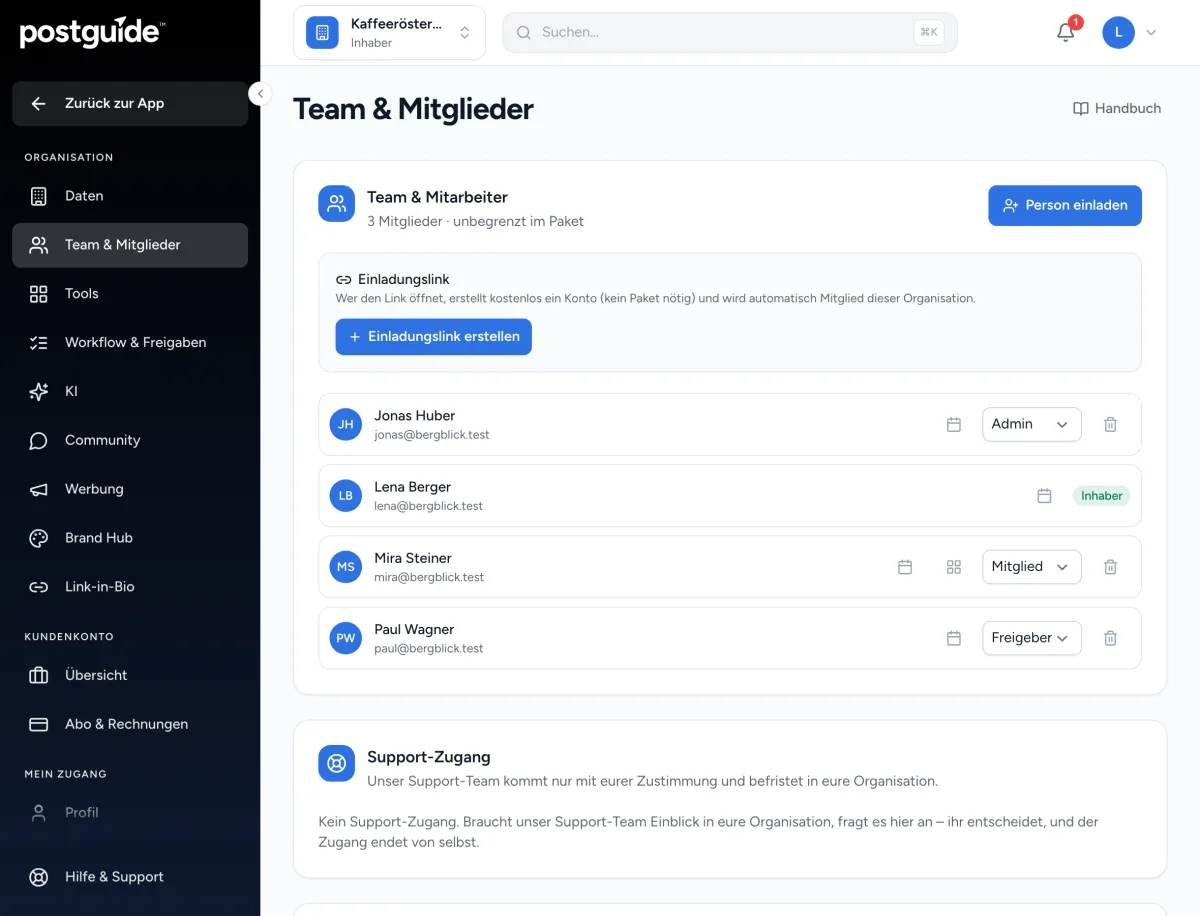
Task: Go to Abo & Rechnungen
Action: point(130,725)
